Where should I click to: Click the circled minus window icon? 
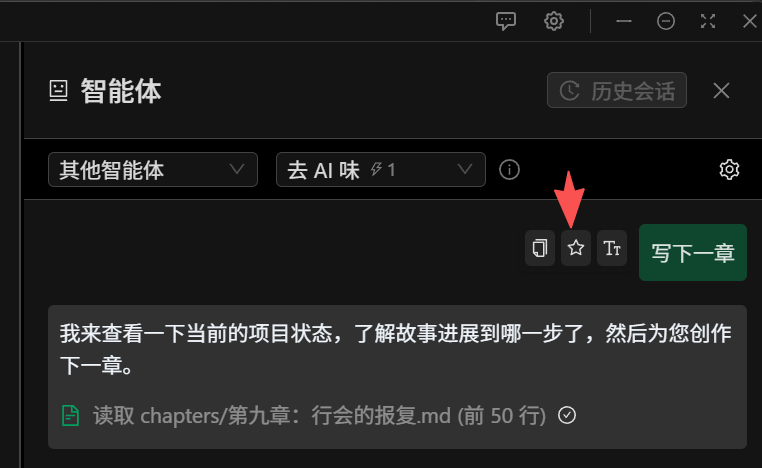665,21
